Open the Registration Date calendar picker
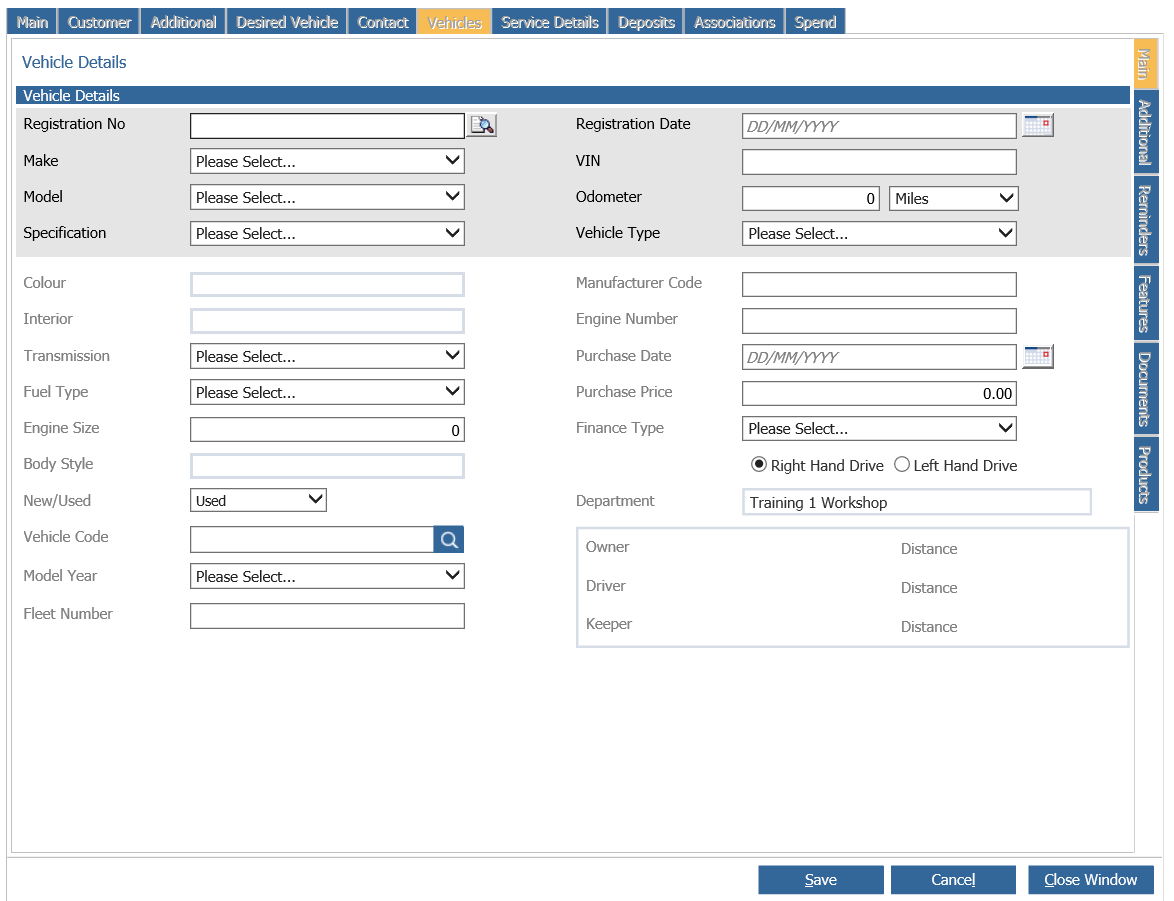 1038,125
